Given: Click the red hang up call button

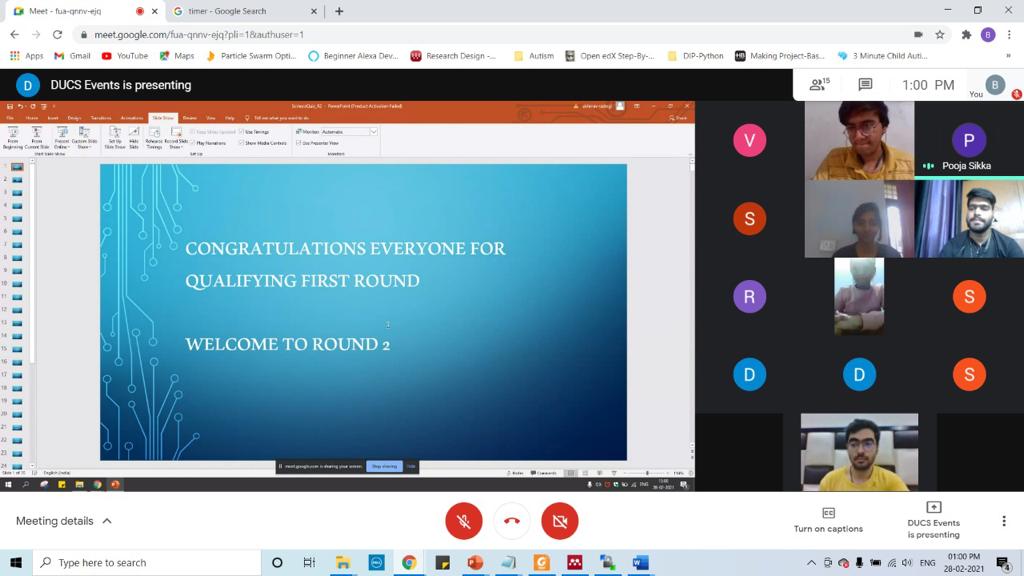Looking at the screenshot, I should 512,521.
